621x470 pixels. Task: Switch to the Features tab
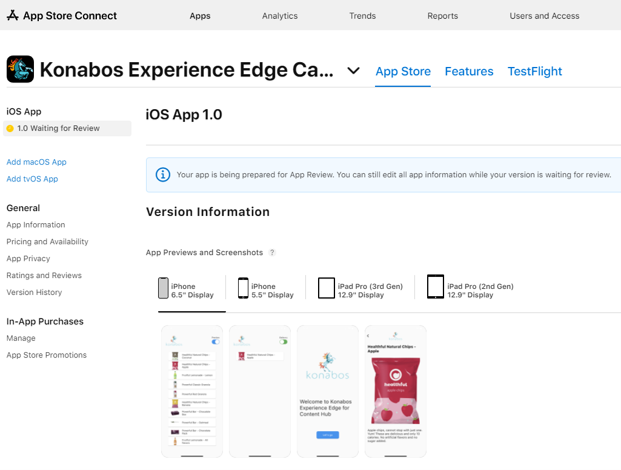tap(469, 71)
